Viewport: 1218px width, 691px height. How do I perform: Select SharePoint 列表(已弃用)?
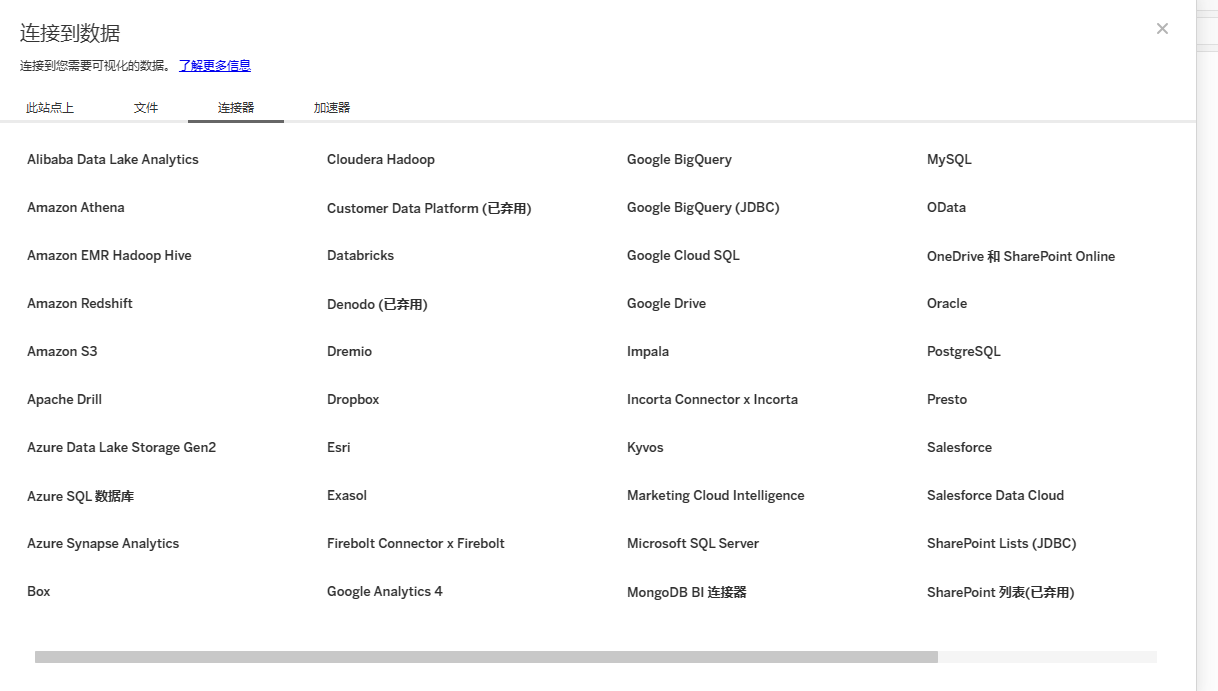pyautogui.click(x=1000, y=592)
